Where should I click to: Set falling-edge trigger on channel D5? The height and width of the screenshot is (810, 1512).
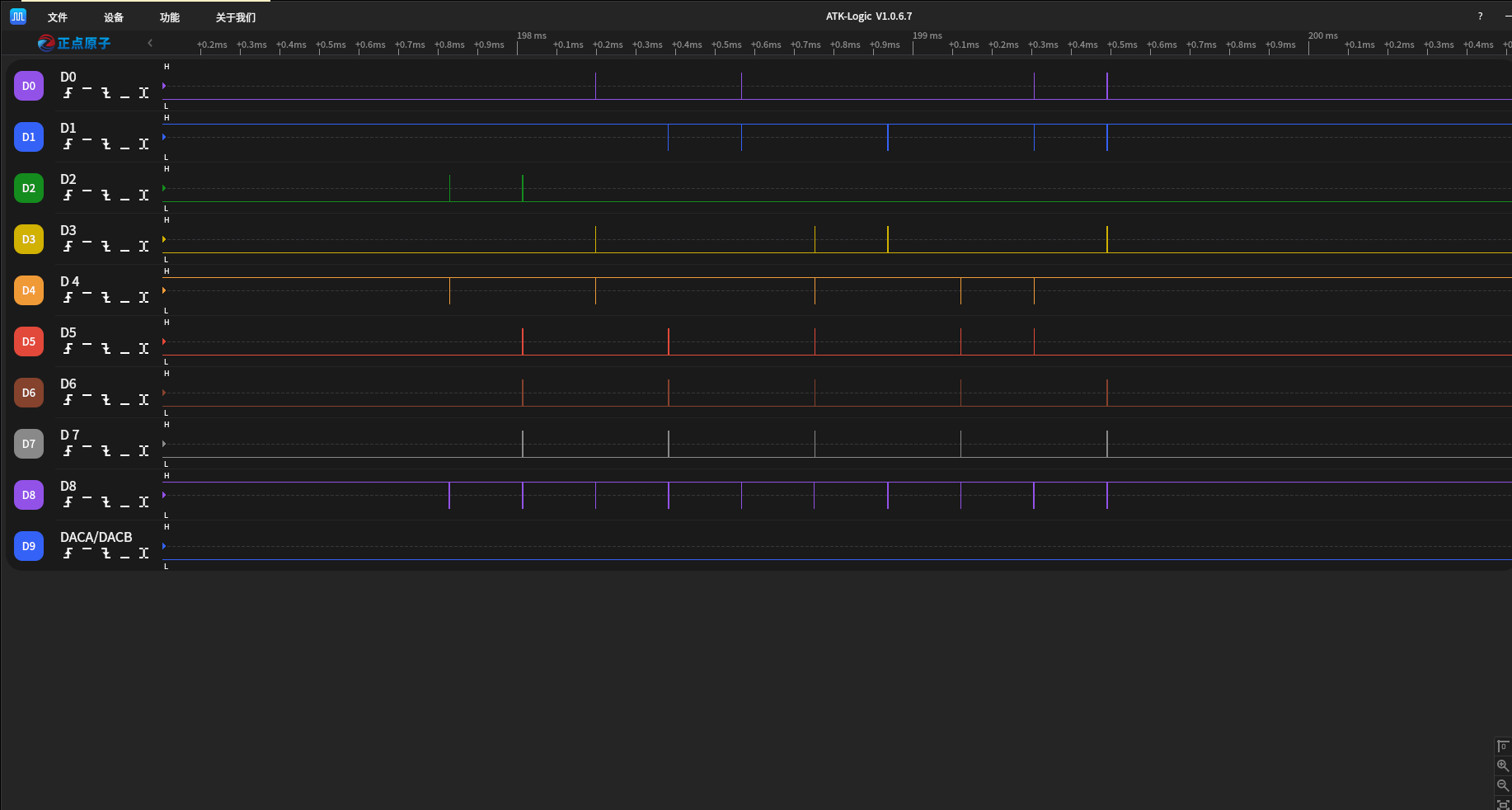[106, 349]
